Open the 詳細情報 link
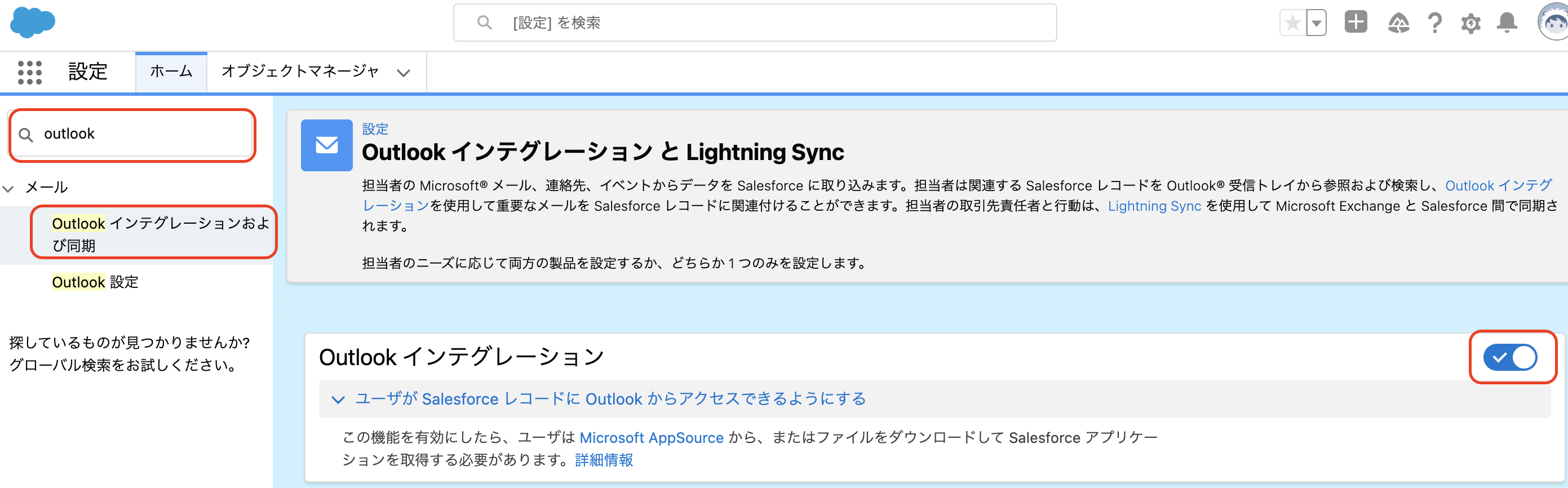The width and height of the screenshot is (1568, 488). click(x=604, y=460)
